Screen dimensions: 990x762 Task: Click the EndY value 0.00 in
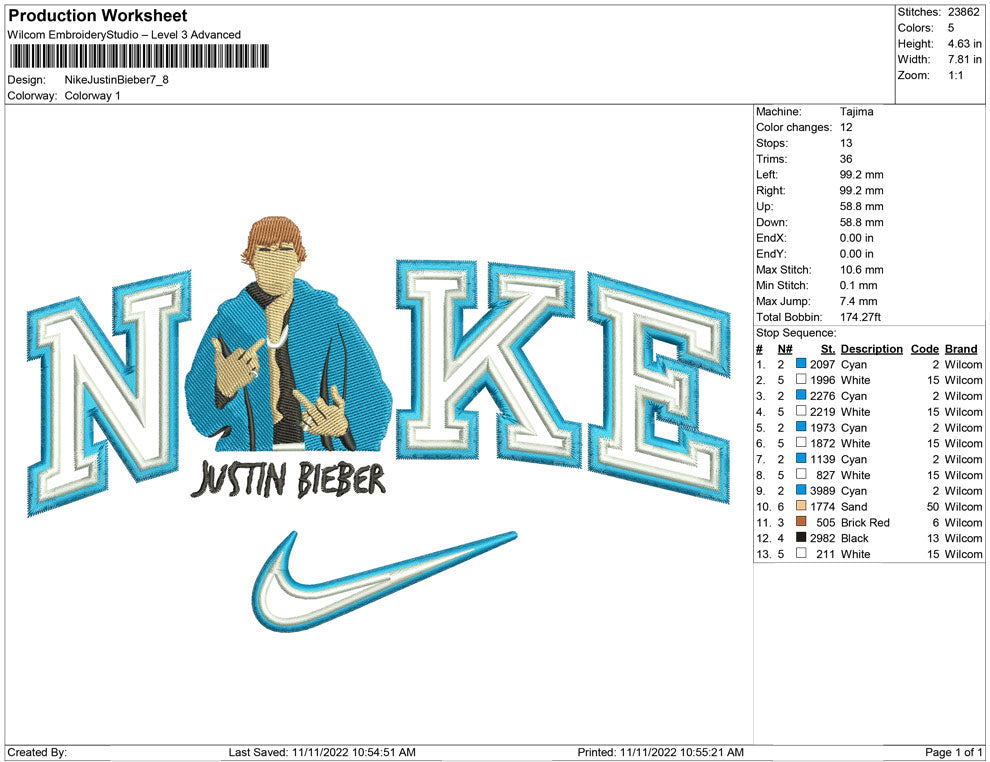coord(857,254)
